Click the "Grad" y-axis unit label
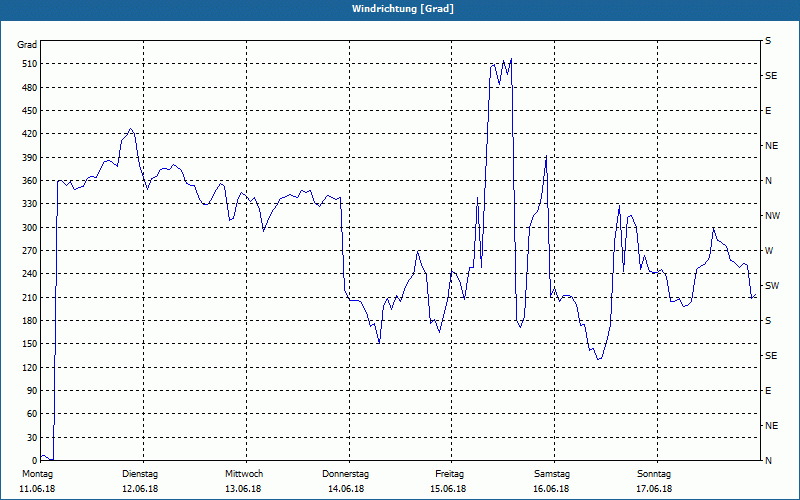 click(27, 45)
